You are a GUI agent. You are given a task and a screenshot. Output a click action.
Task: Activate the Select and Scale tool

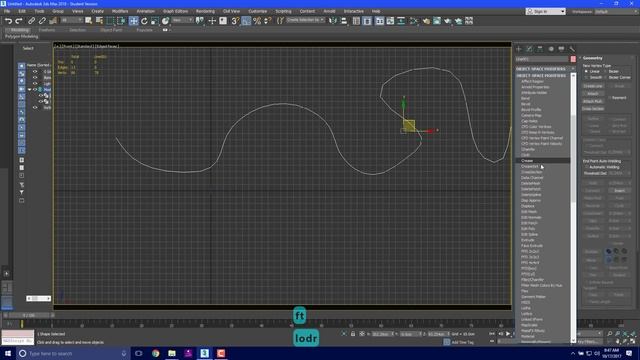155,21
